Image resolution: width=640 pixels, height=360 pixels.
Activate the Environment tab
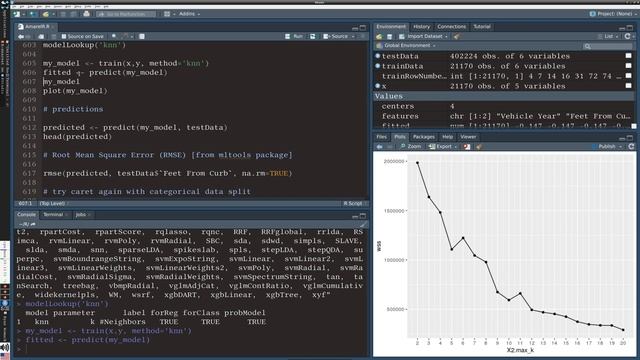pos(391,27)
